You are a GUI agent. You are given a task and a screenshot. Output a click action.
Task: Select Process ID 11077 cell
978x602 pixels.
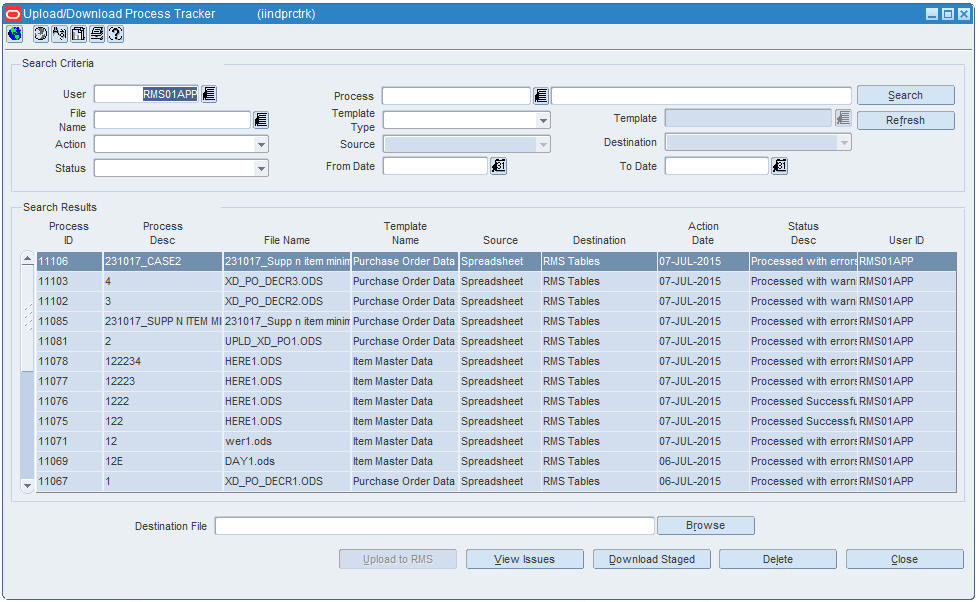pos(69,381)
